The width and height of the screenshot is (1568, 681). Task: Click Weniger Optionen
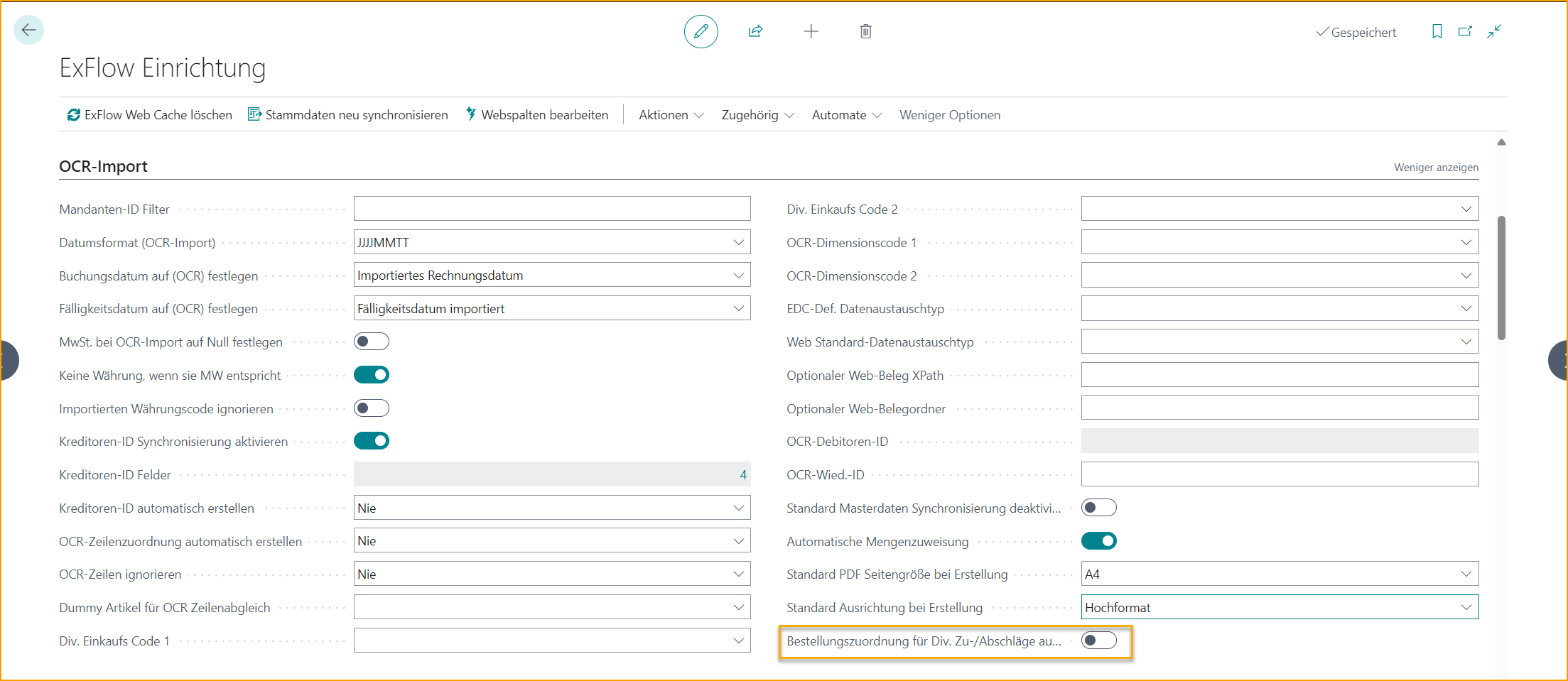pyautogui.click(x=950, y=114)
